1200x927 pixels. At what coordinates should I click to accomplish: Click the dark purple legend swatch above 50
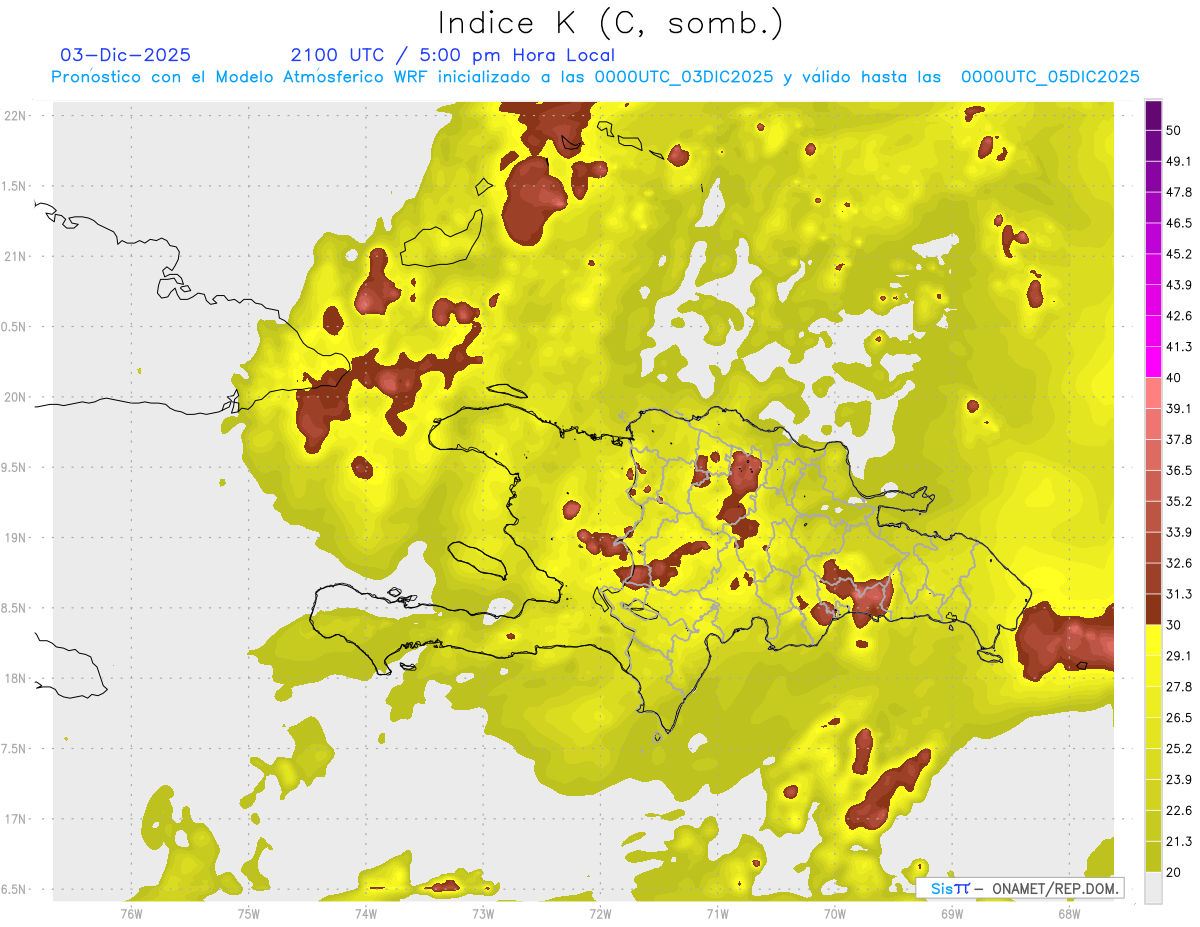point(1153,115)
